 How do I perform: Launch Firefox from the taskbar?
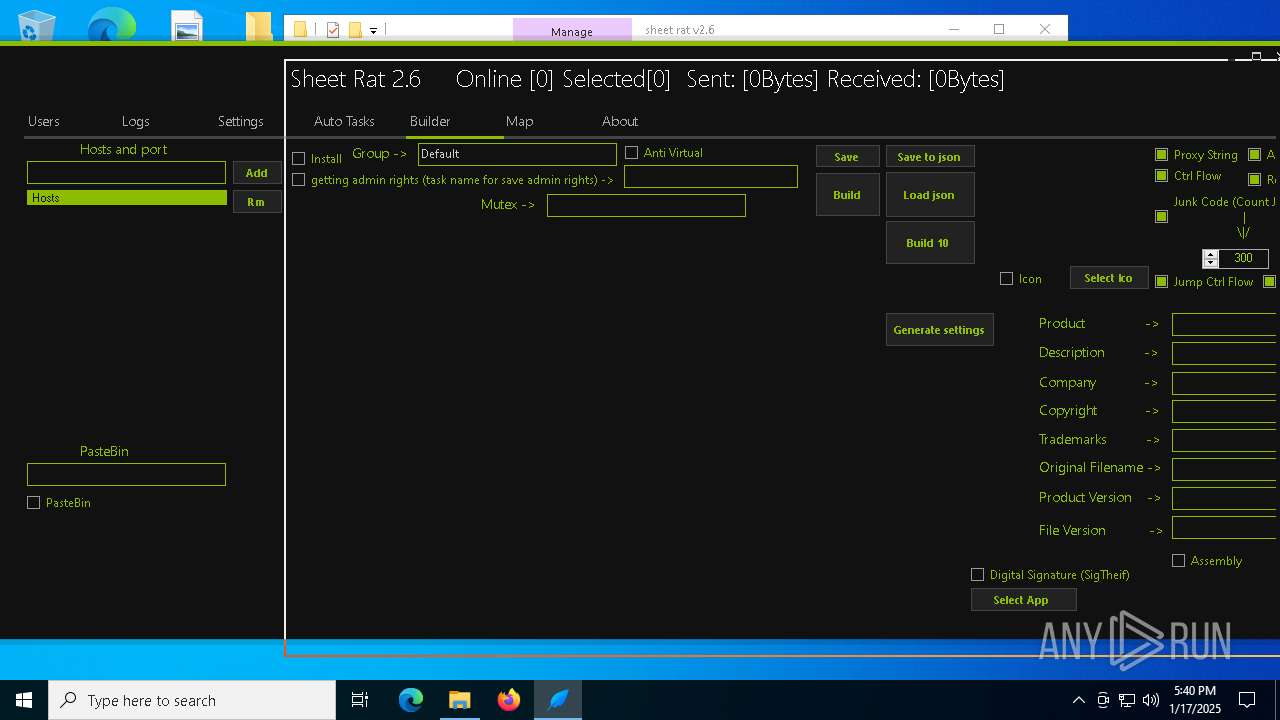[x=509, y=700]
